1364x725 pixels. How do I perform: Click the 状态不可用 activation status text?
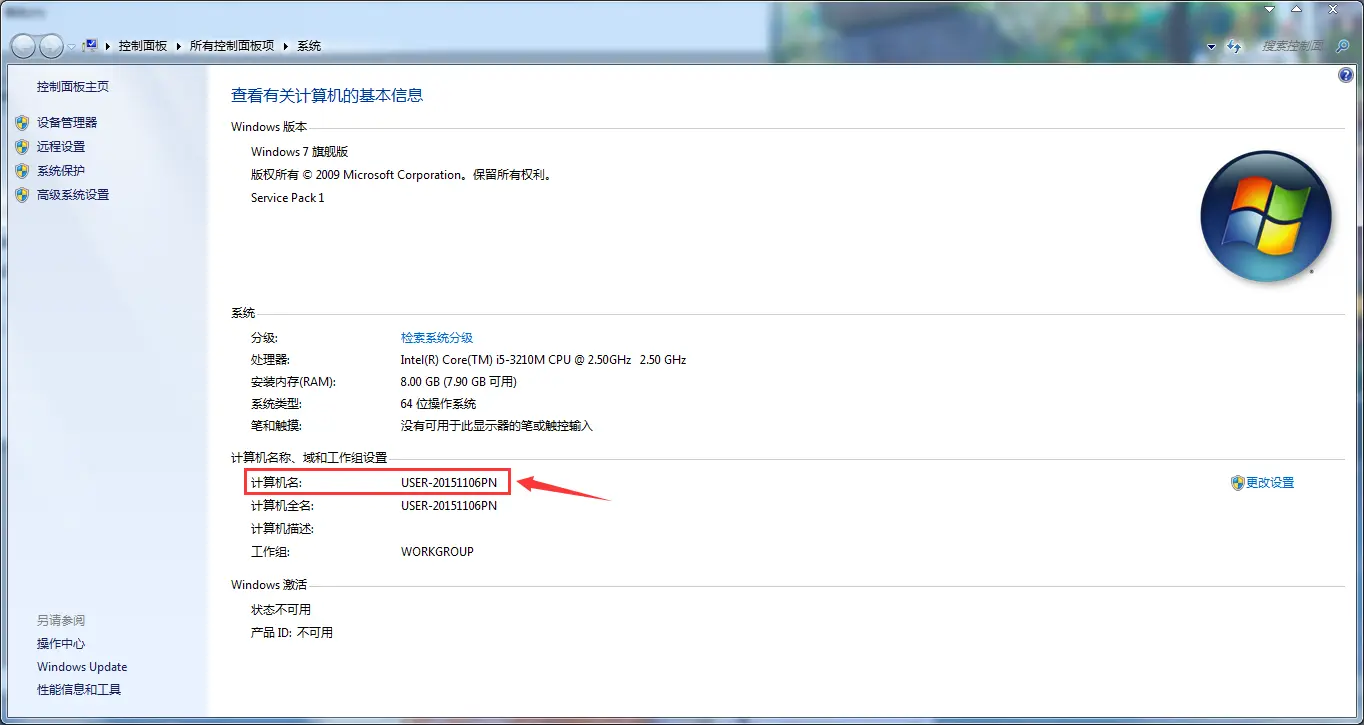pyautogui.click(x=281, y=610)
